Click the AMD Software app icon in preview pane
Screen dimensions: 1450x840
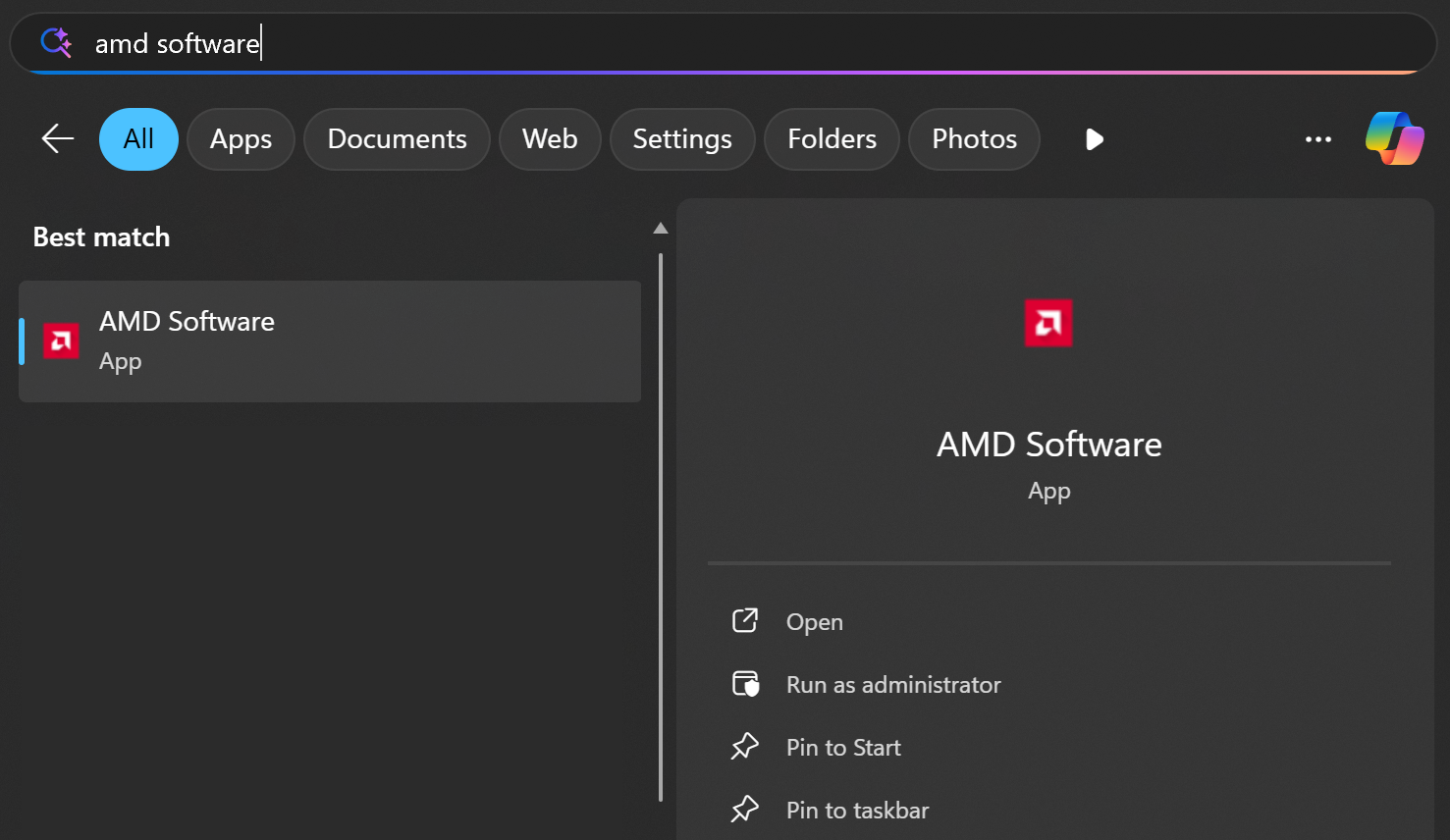1048,323
